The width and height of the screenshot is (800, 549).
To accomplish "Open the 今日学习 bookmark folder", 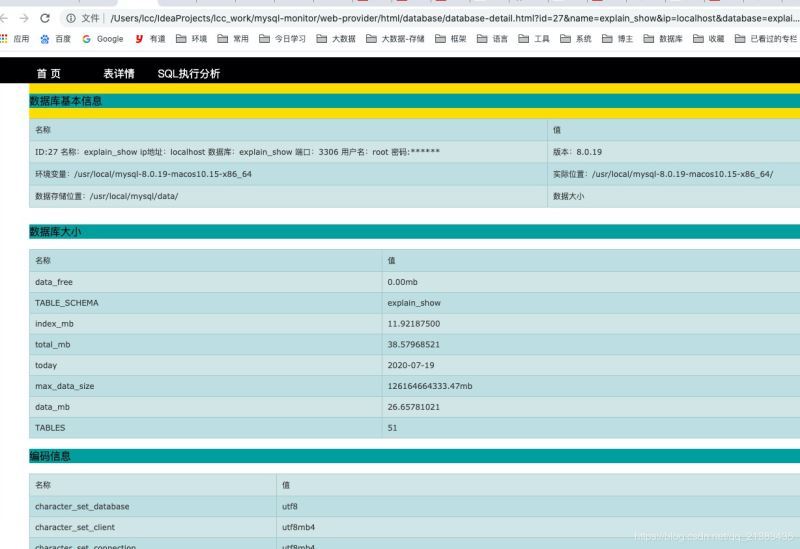I will pyautogui.click(x=283, y=39).
